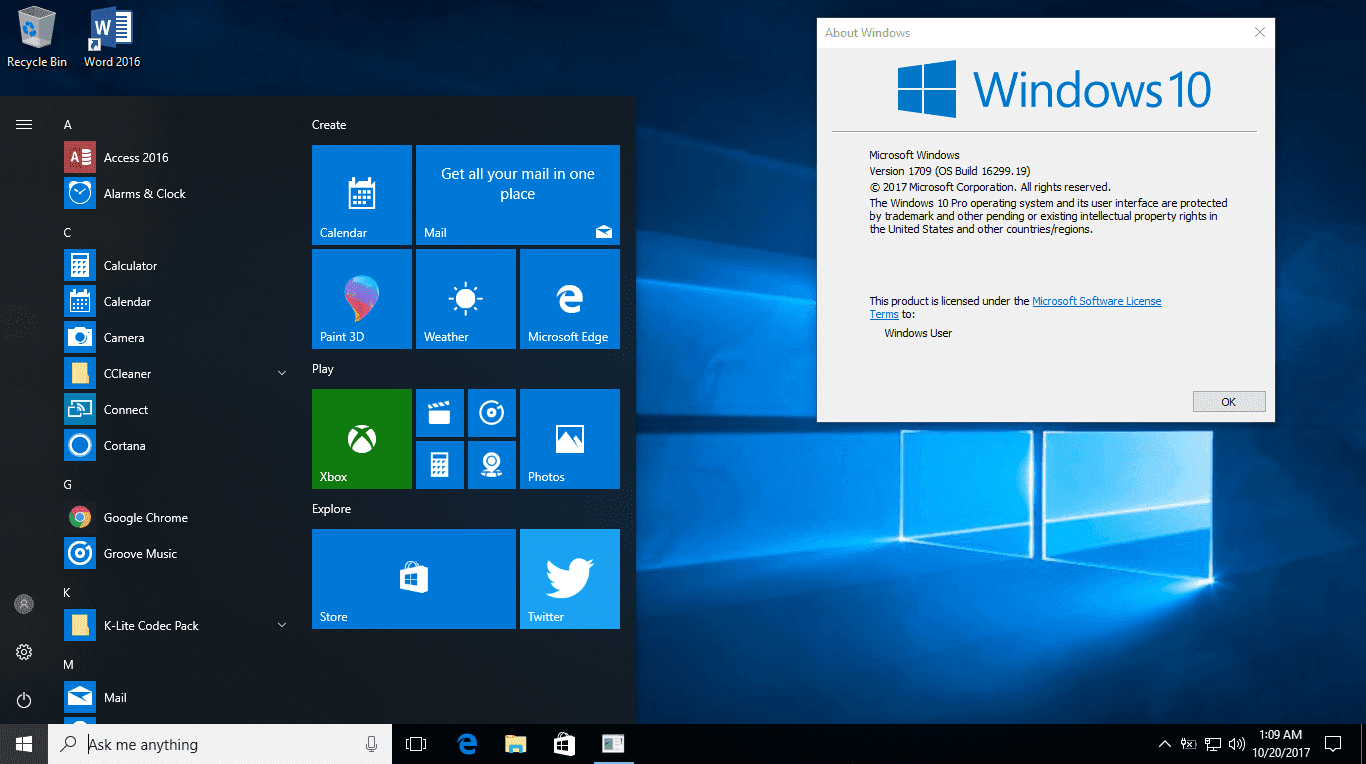
Task: Open the Twitter tile
Action: pos(570,579)
